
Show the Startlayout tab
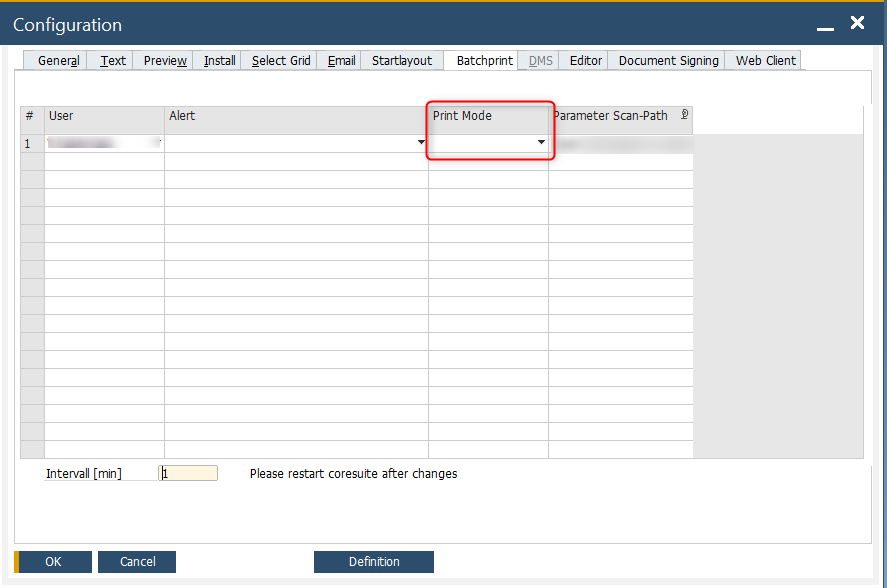(x=402, y=61)
